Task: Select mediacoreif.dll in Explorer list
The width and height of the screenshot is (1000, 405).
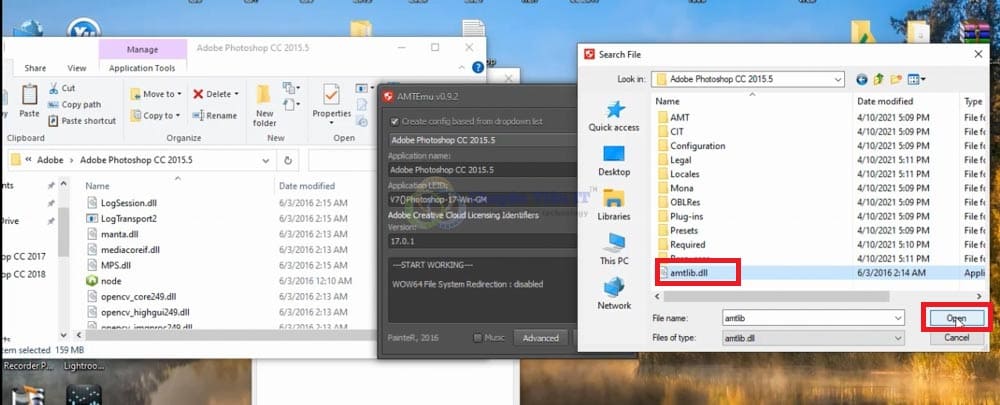Action: click(123, 249)
